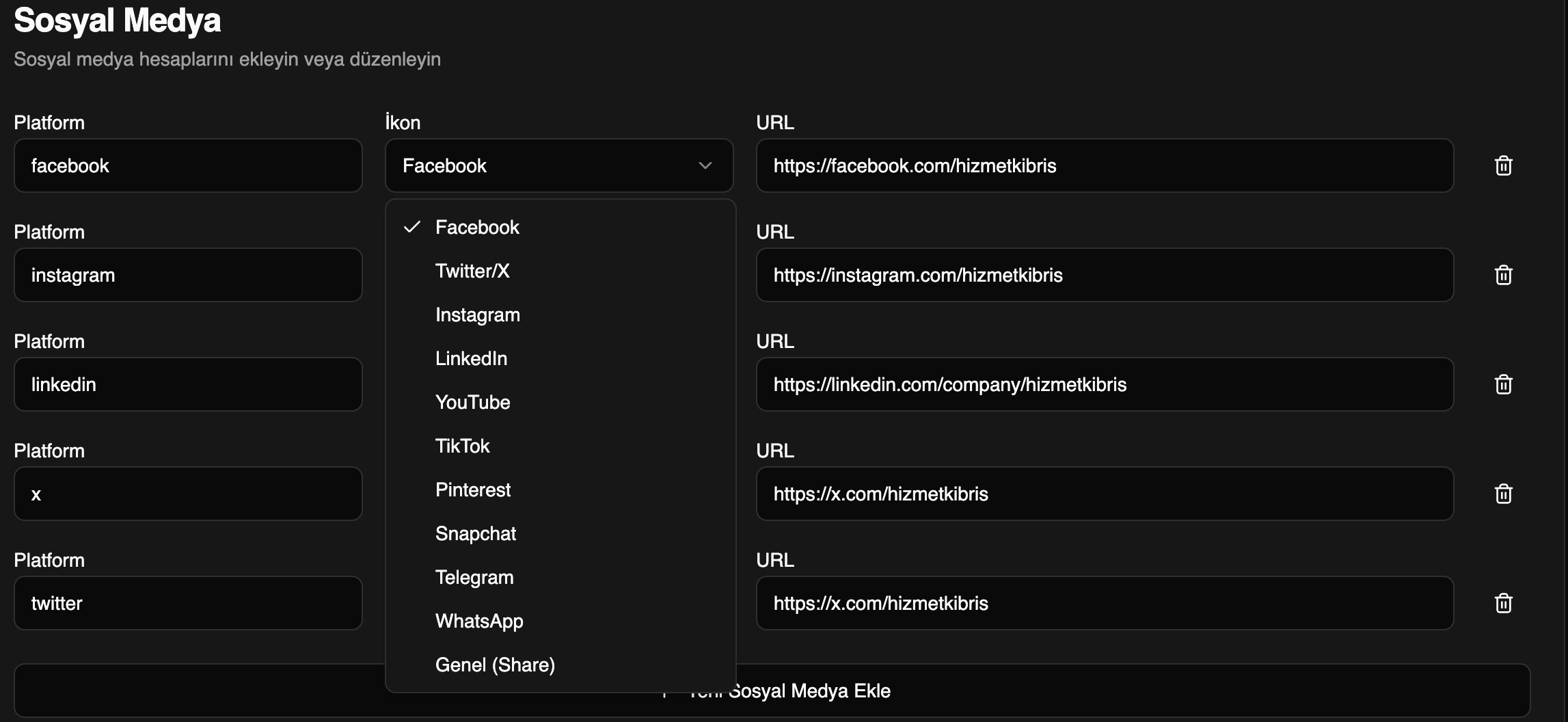Collapse the Facebook İkon dropdown
This screenshot has width=1568, height=722.
(x=559, y=165)
